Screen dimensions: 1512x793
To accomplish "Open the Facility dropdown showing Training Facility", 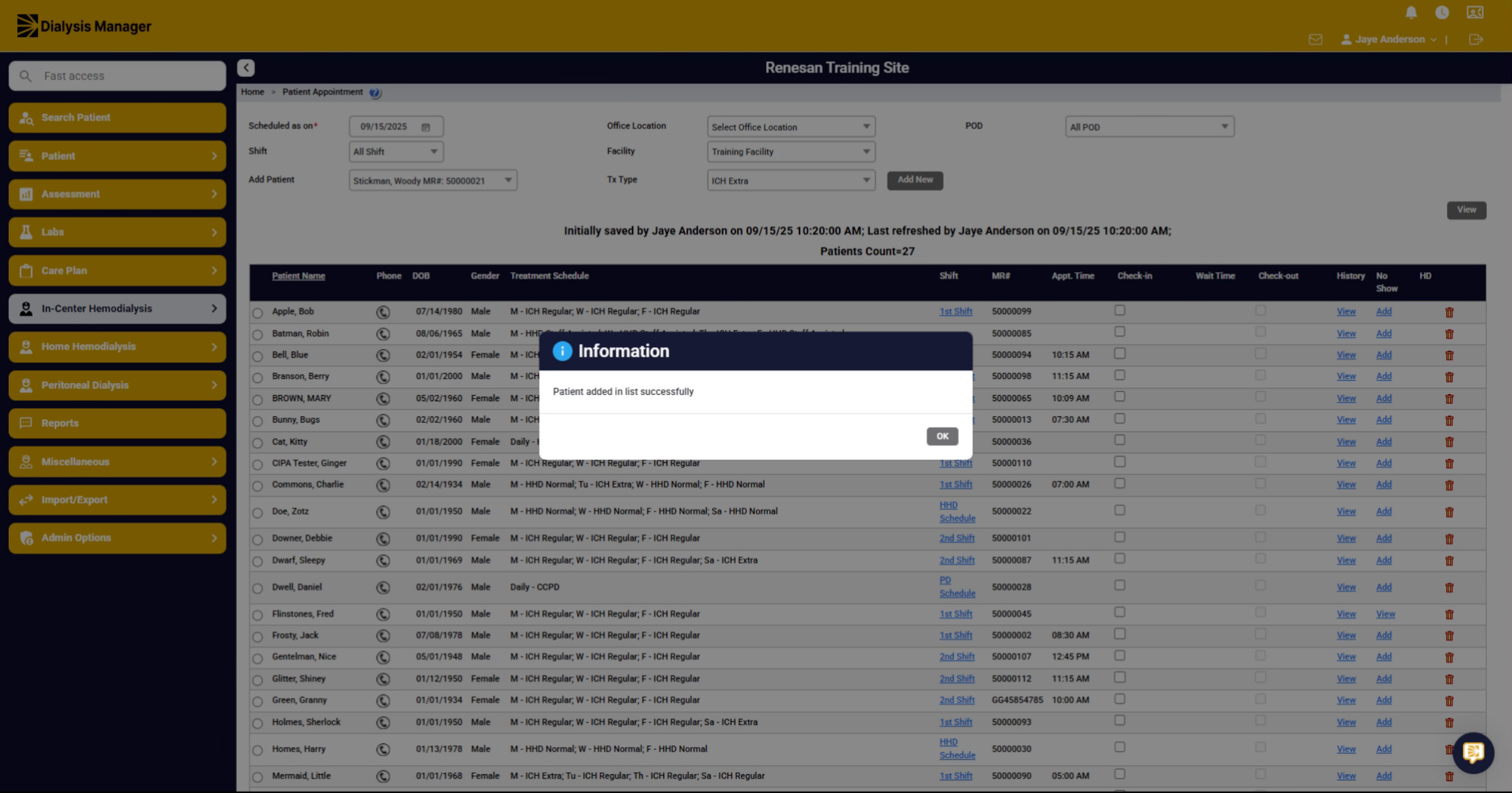I will [x=791, y=152].
